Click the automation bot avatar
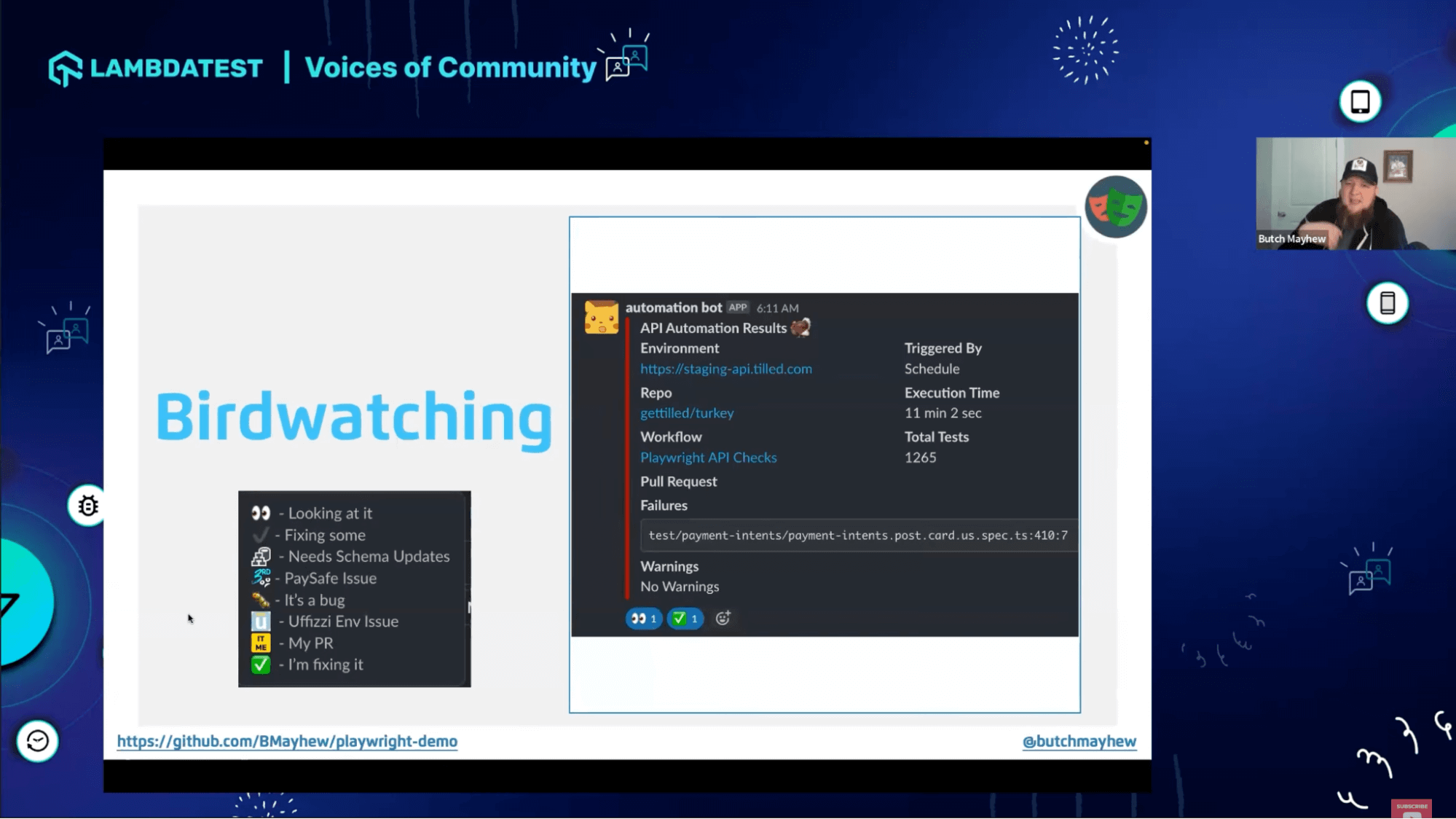Viewport: 1456px width, 819px height. tap(601, 318)
